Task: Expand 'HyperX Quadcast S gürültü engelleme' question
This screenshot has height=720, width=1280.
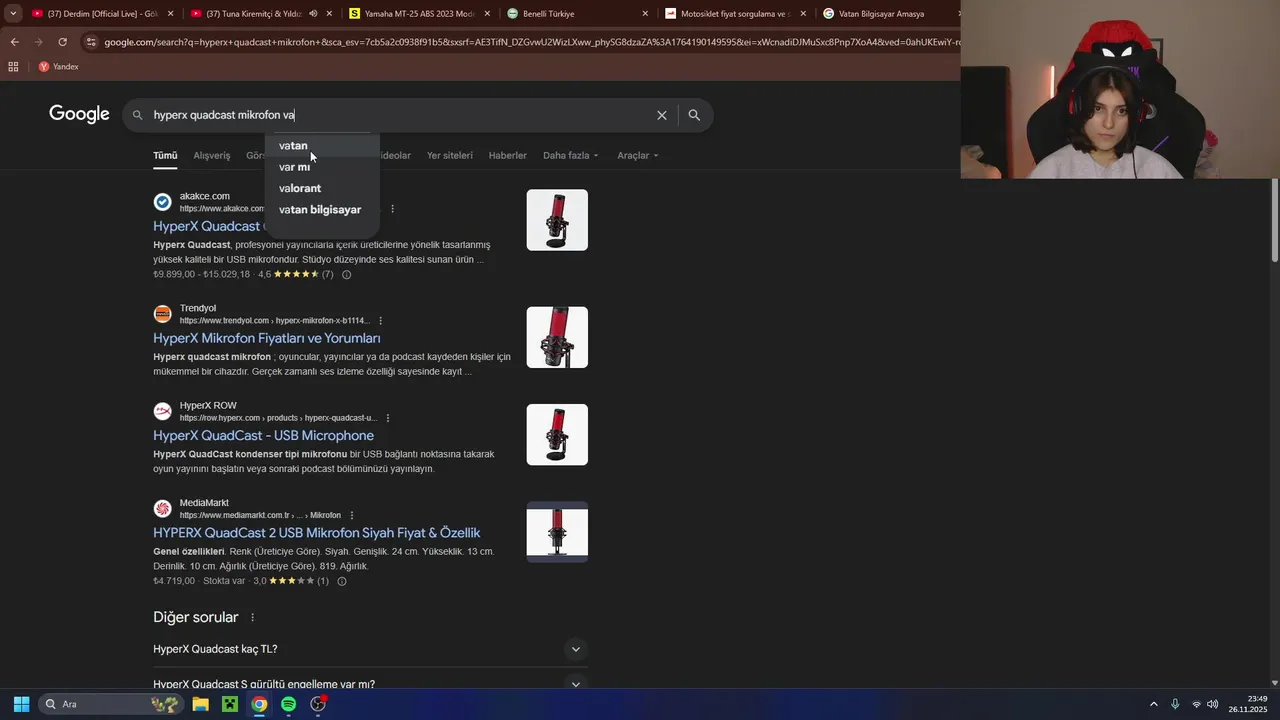Action: [x=370, y=684]
